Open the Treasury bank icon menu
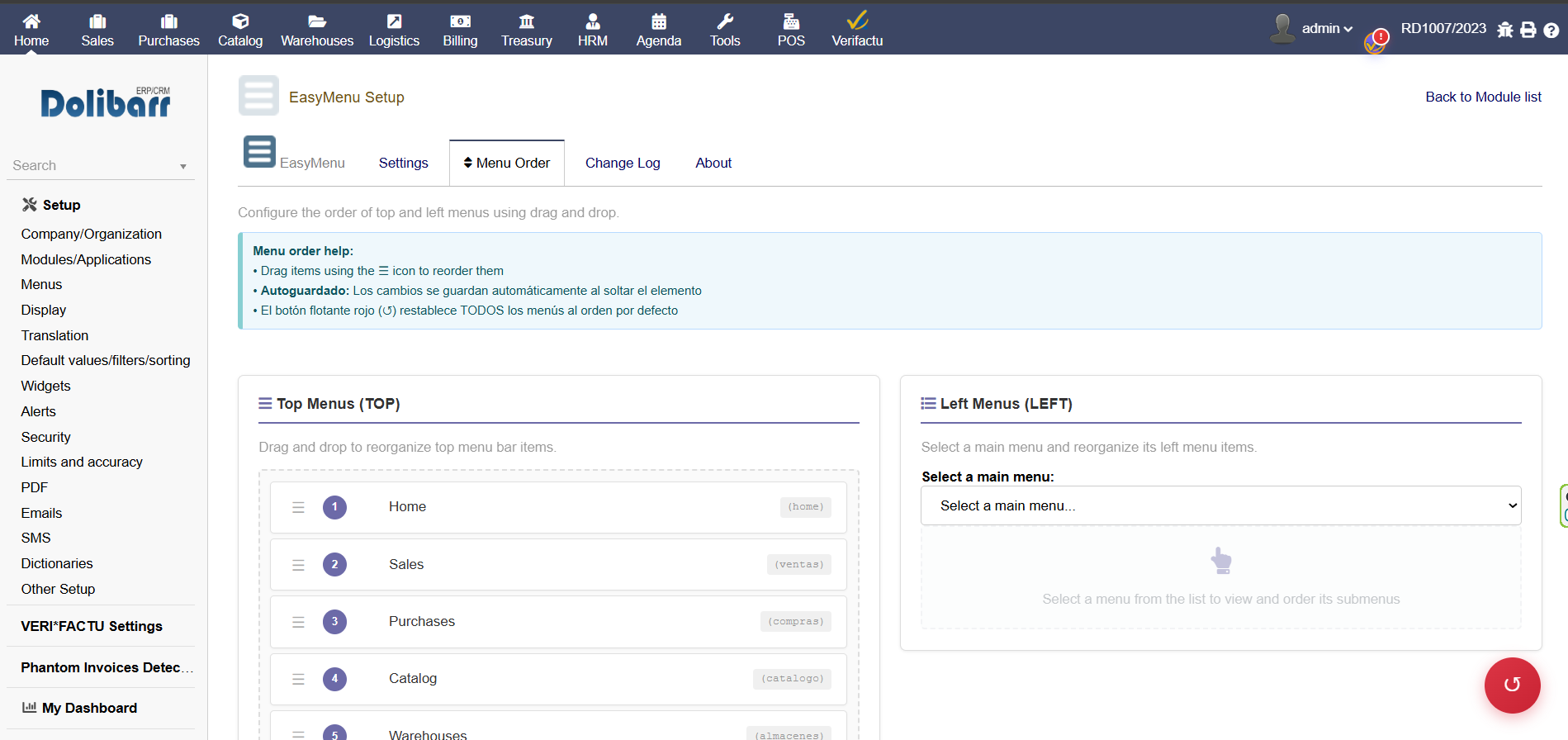Image resolution: width=1568 pixels, height=740 pixels. pos(526,30)
